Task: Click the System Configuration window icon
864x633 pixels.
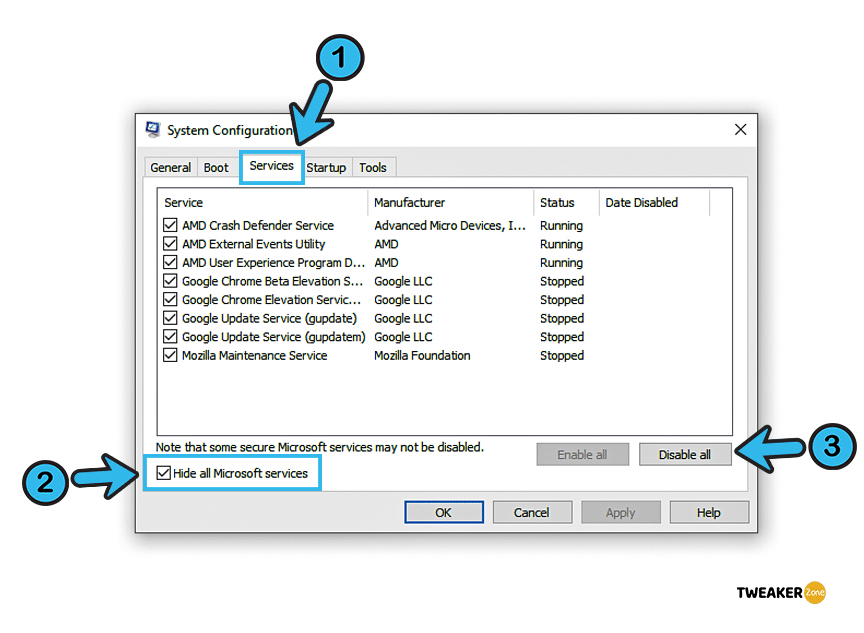Action: coord(153,130)
